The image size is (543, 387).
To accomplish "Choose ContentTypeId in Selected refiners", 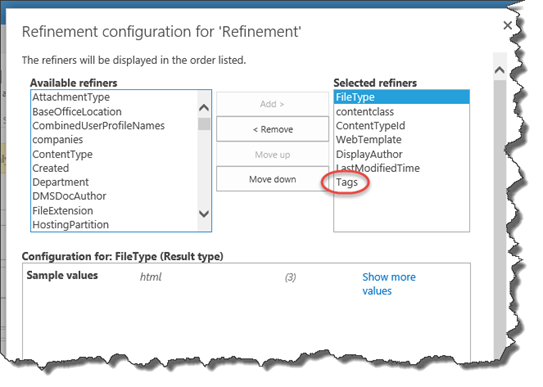I will click(x=370, y=126).
